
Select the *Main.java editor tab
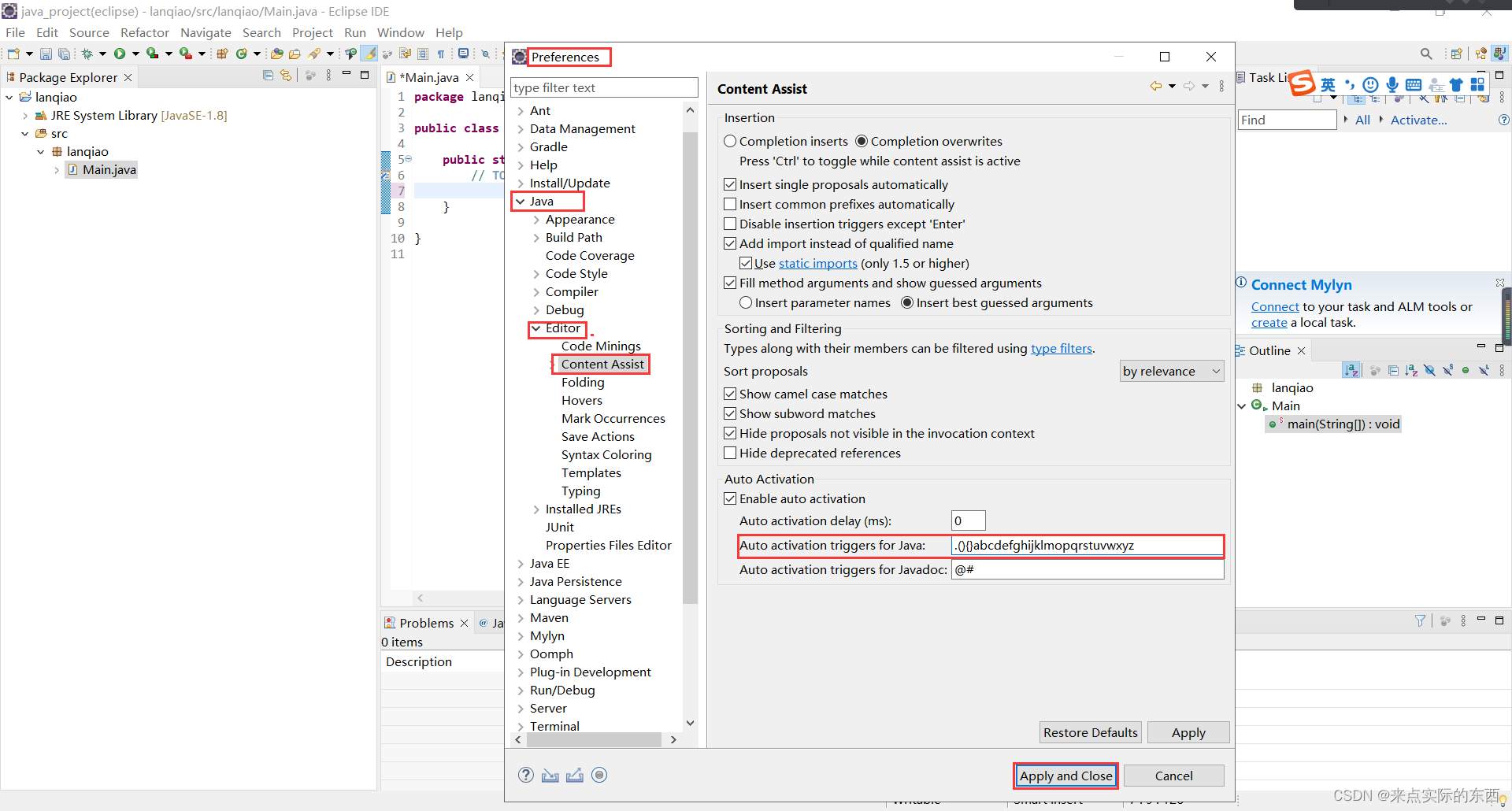tap(429, 77)
